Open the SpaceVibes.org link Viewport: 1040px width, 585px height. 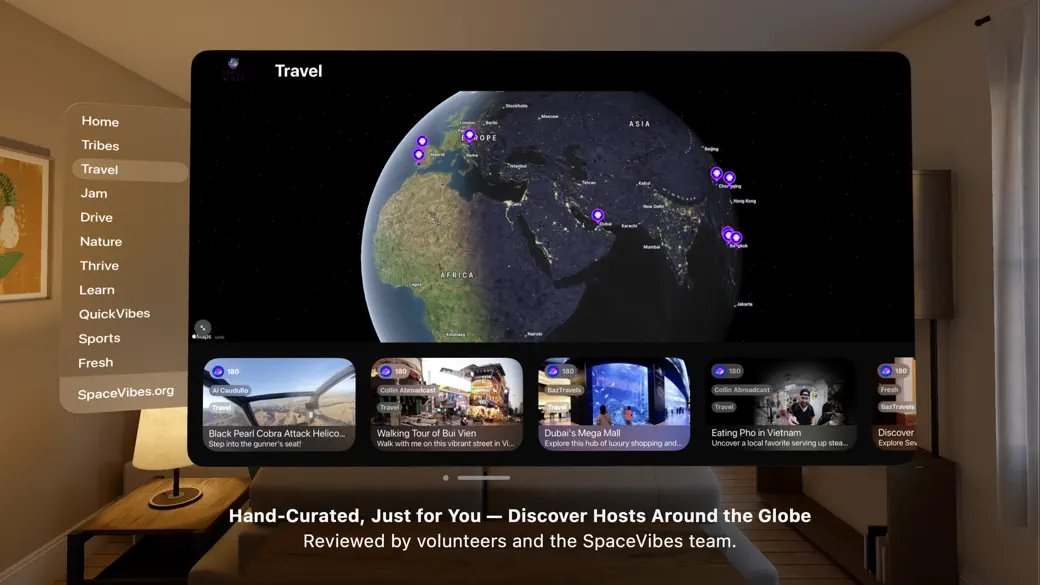[125, 393]
